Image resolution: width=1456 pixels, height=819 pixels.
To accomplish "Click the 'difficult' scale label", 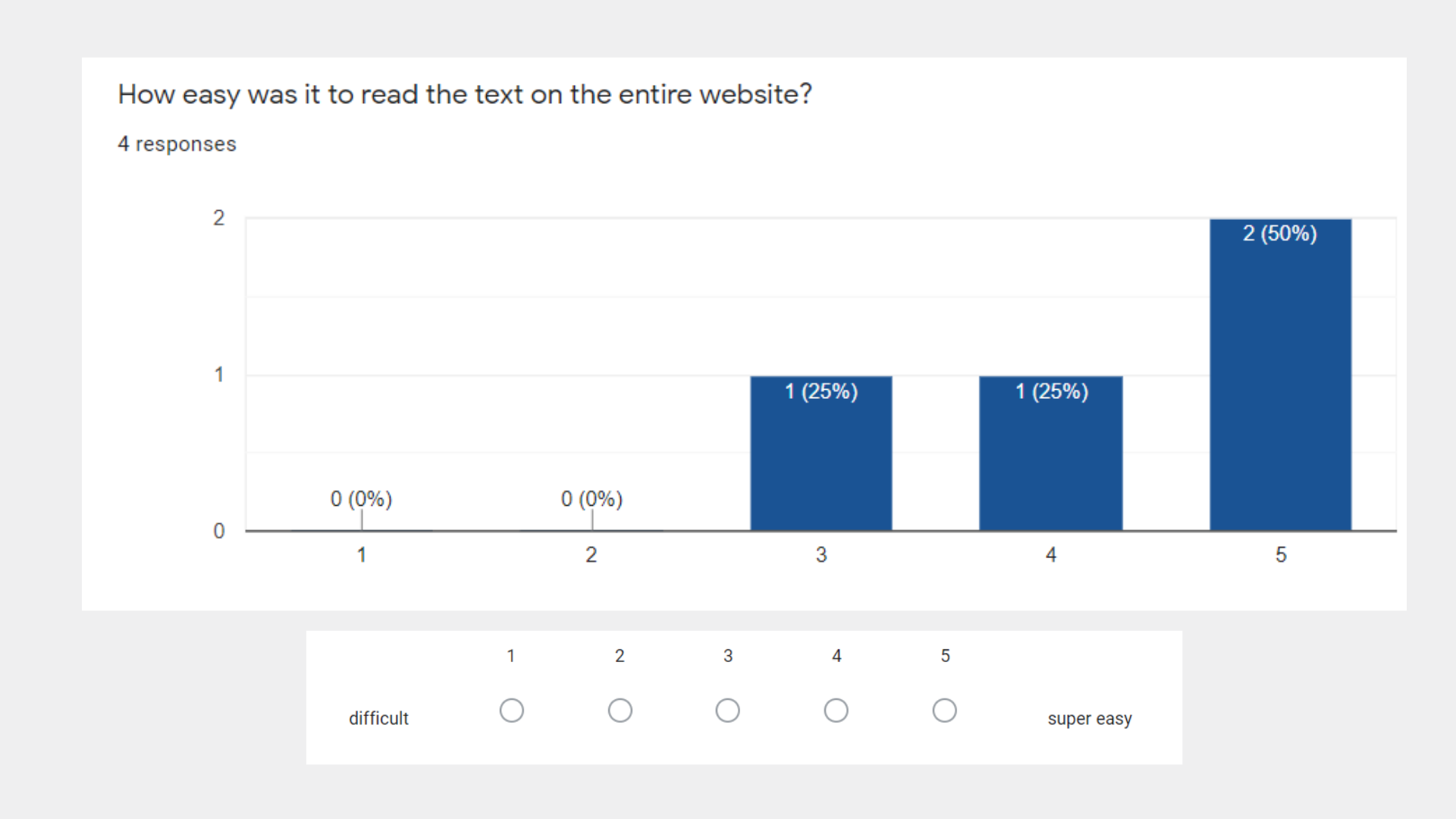I will tap(378, 718).
